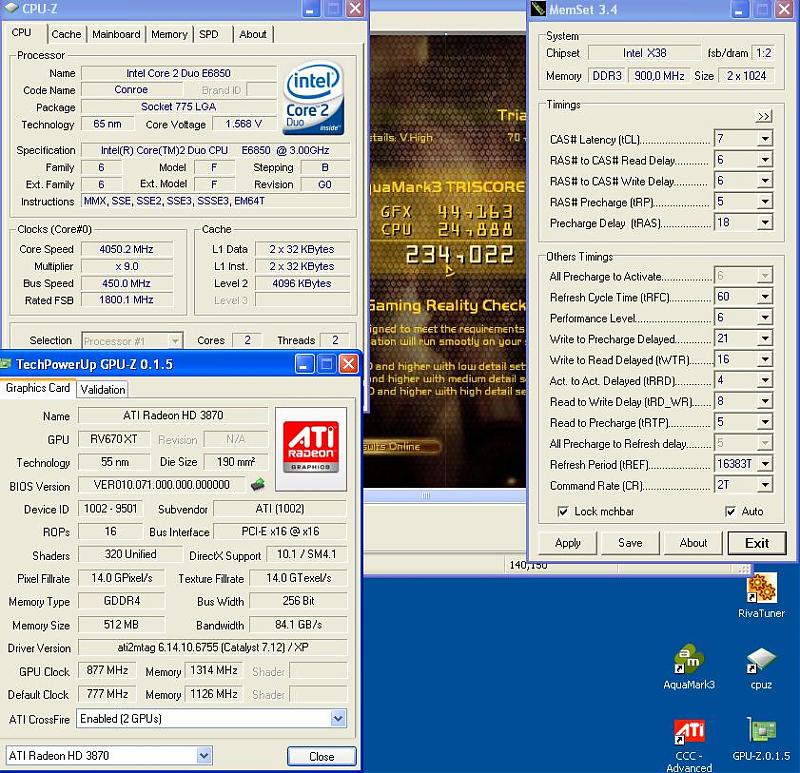This screenshot has width=800, height=773.
Task: Click the Save button in MemSet
Action: pyautogui.click(x=630, y=543)
